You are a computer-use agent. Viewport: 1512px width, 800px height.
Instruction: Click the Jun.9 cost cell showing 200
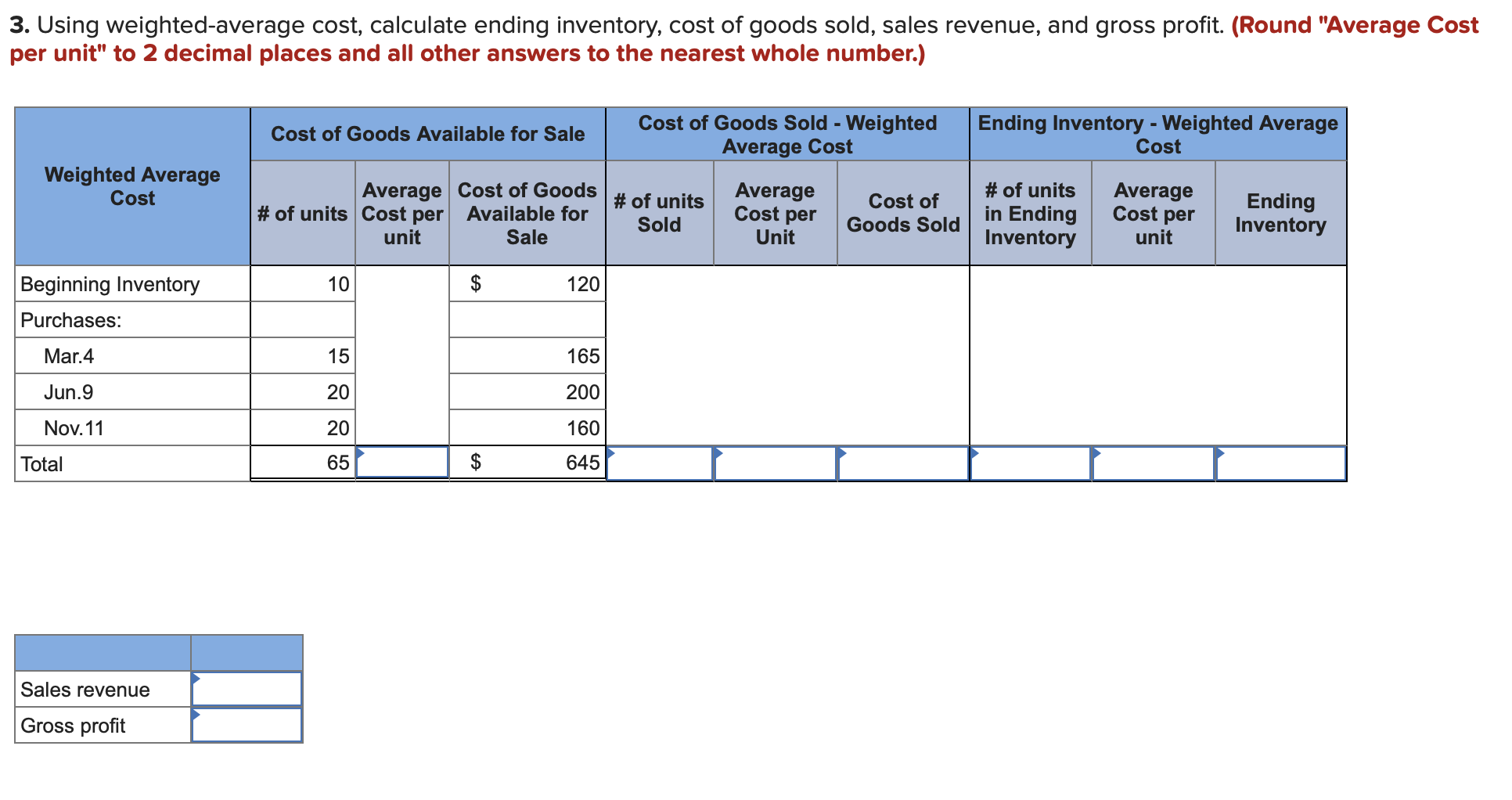[x=527, y=391]
